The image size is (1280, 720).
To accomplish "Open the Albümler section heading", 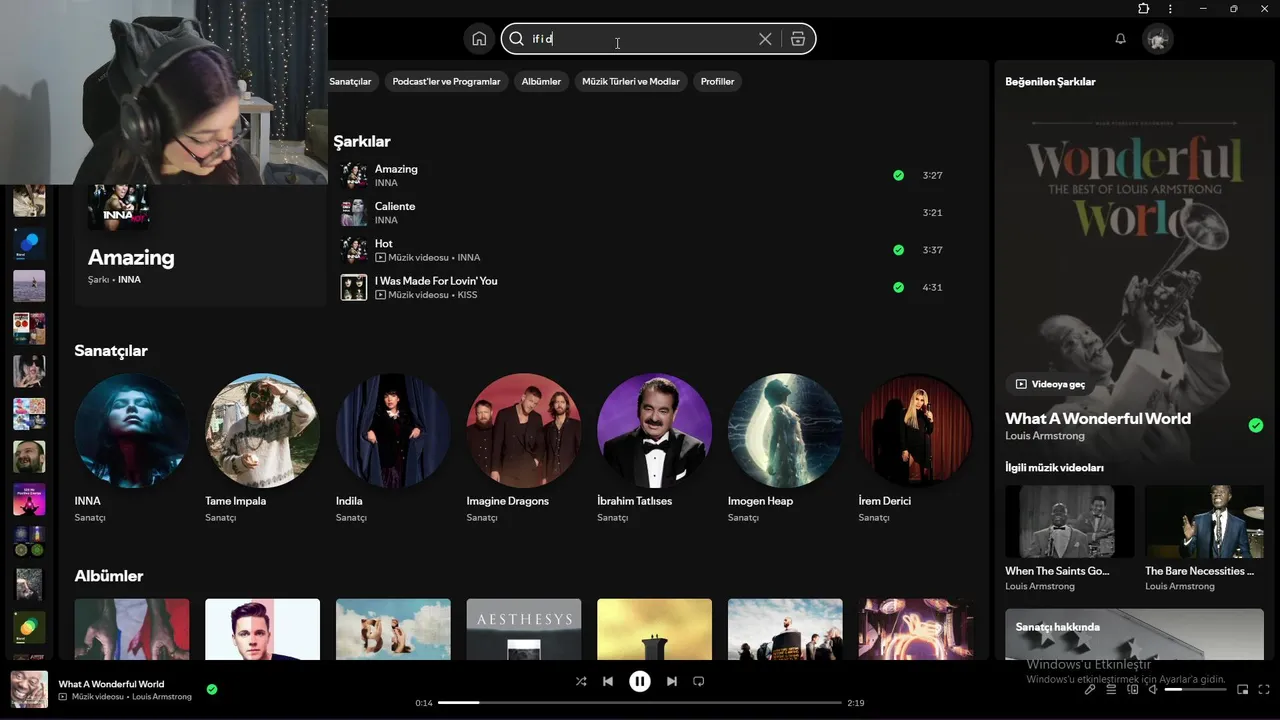I will [109, 576].
